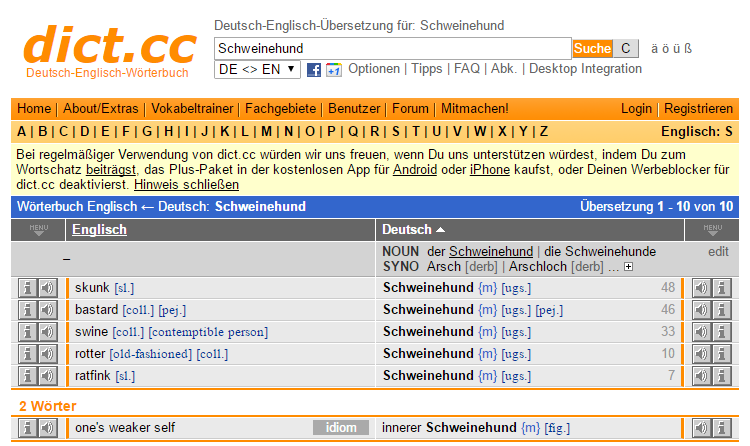Clear search with the C button
This screenshot has height=446, width=750.
[626, 48]
